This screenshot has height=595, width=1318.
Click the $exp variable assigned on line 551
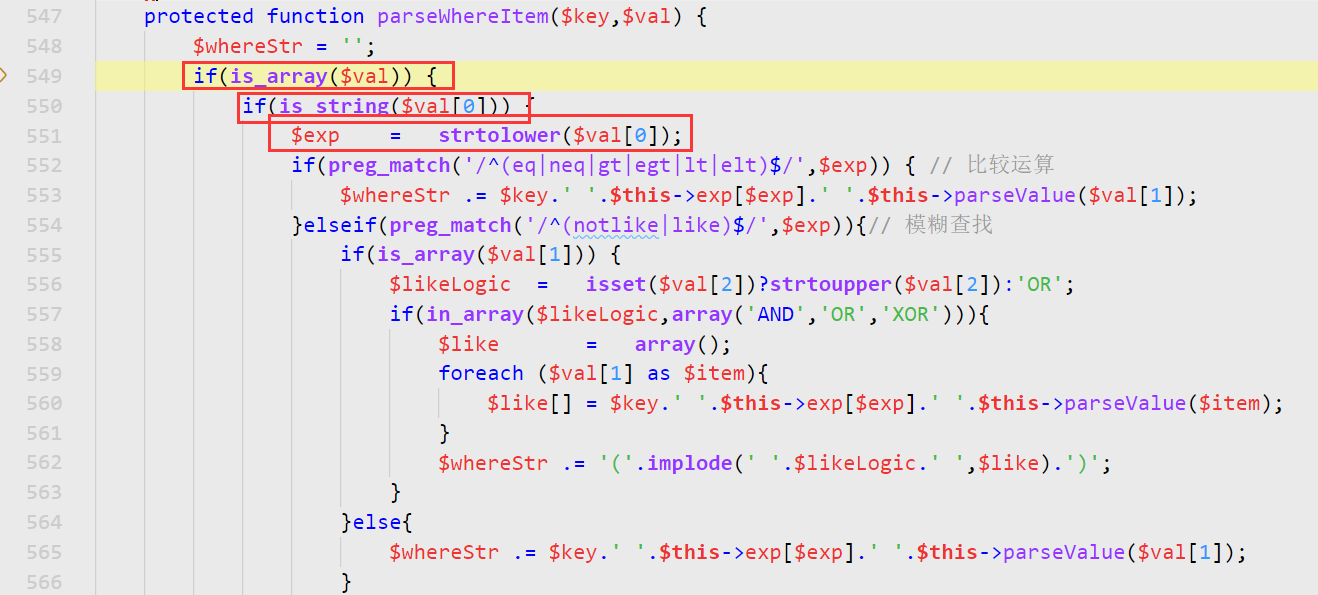pyautogui.click(x=315, y=135)
